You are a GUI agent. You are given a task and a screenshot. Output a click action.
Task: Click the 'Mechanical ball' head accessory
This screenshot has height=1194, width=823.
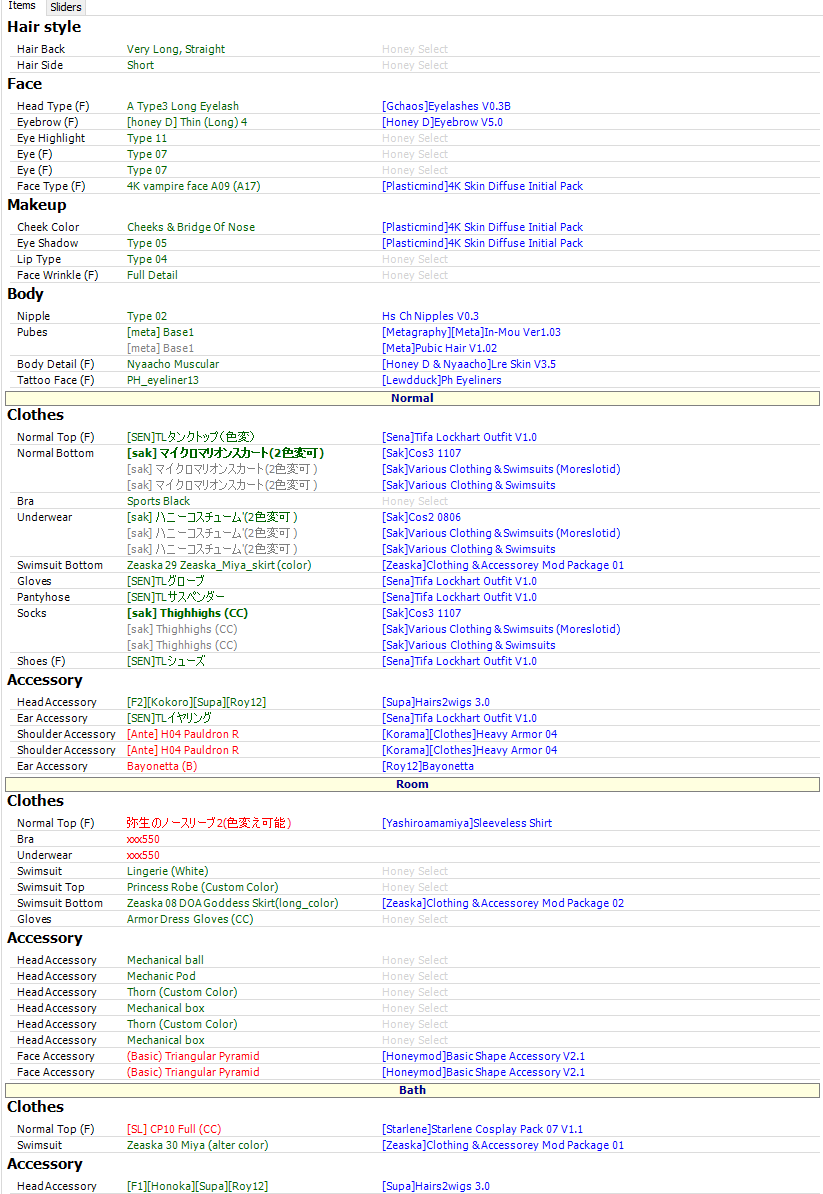[165, 961]
